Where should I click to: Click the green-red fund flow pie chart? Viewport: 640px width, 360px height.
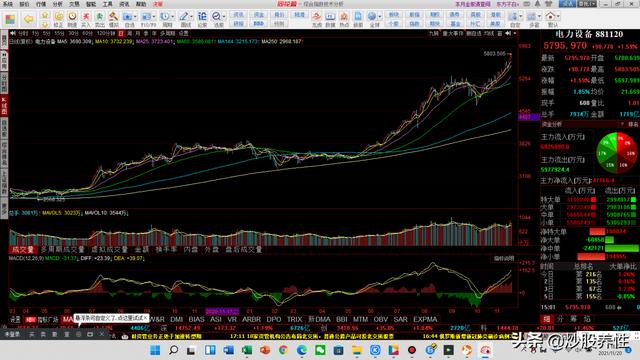[616, 152]
